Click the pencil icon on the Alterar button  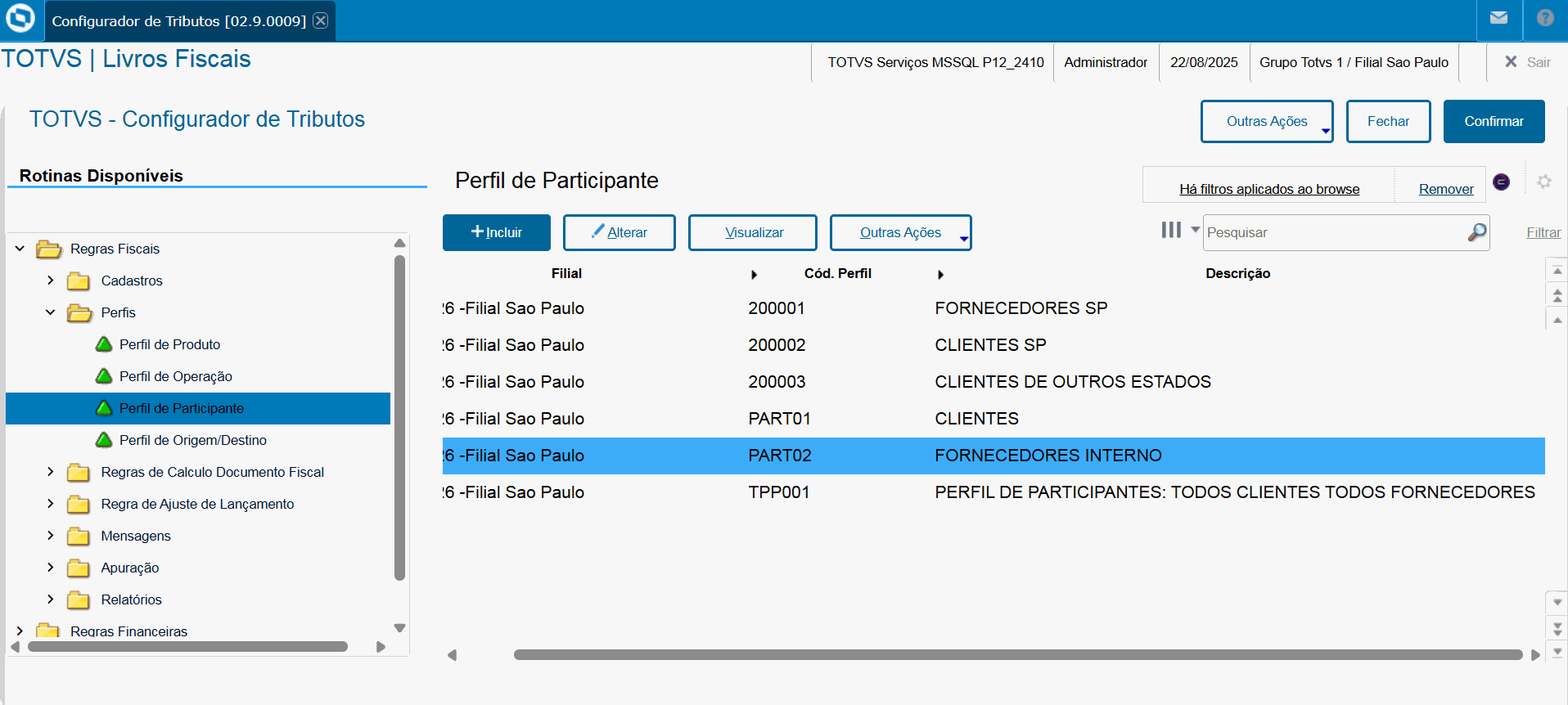point(598,231)
